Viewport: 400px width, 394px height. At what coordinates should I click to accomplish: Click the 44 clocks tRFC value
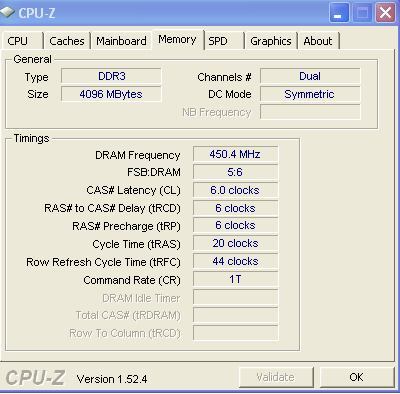(x=235, y=261)
